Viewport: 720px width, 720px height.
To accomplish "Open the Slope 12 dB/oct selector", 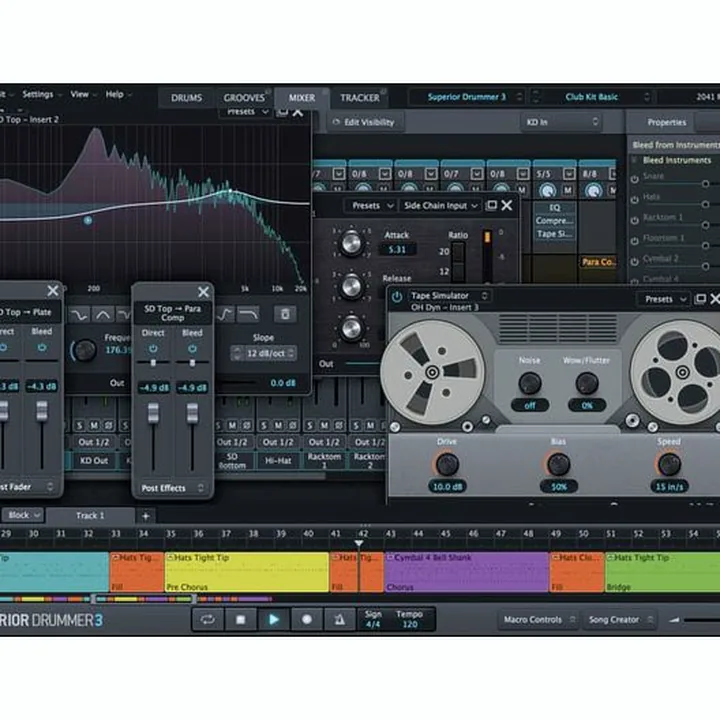I will pyautogui.click(x=264, y=353).
